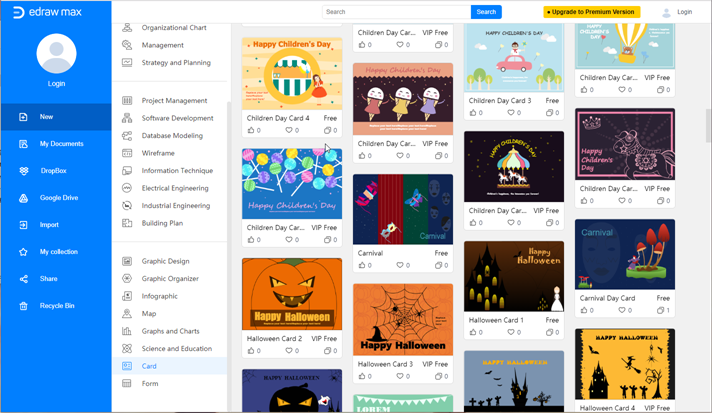Image resolution: width=712 pixels, height=413 pixels.
Task: Click copy icon on Carnival Day Card
Action: [x=660, y=310]
